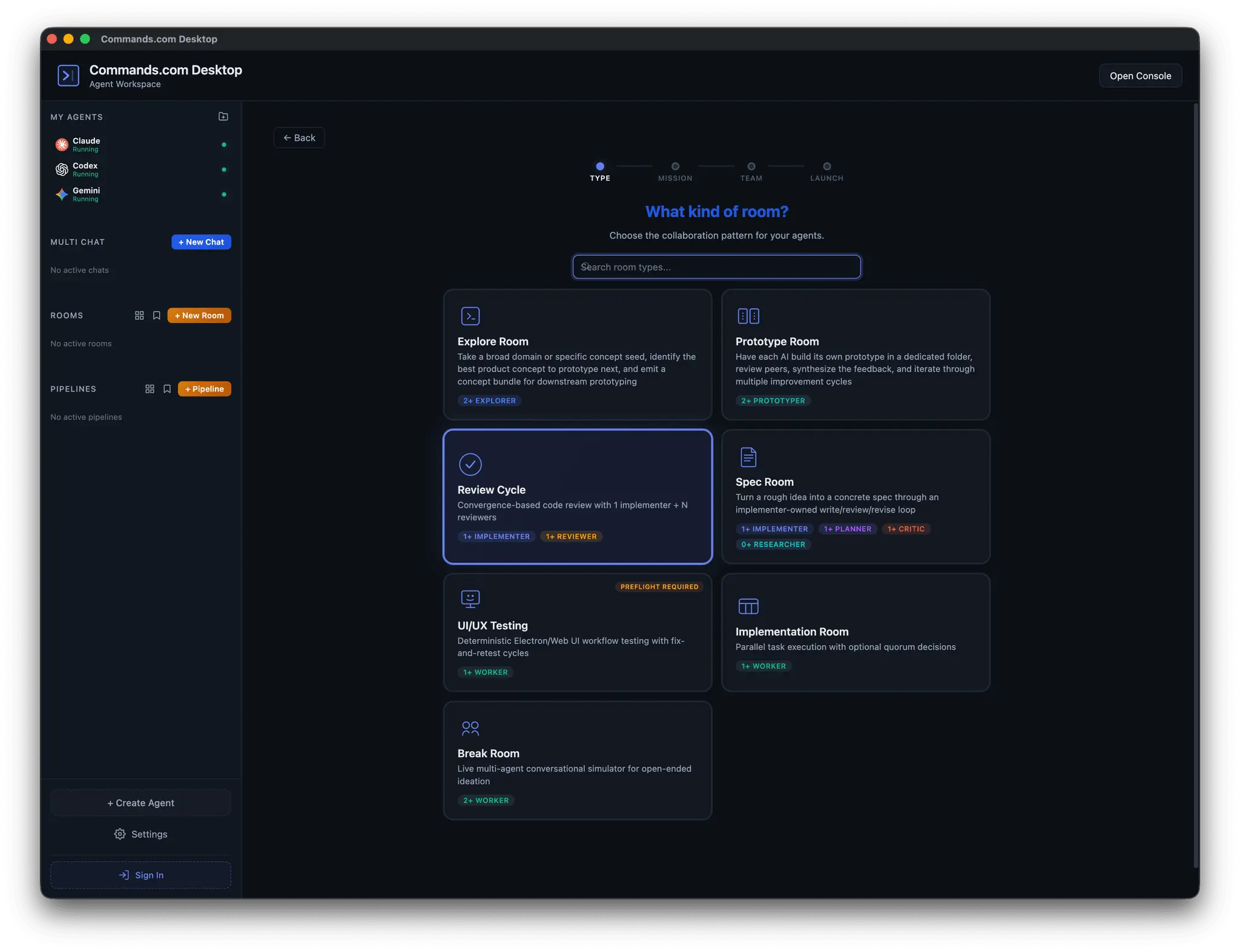Click the Review Cycle 1+ IMPLEMENTER tag

(496, 536)
